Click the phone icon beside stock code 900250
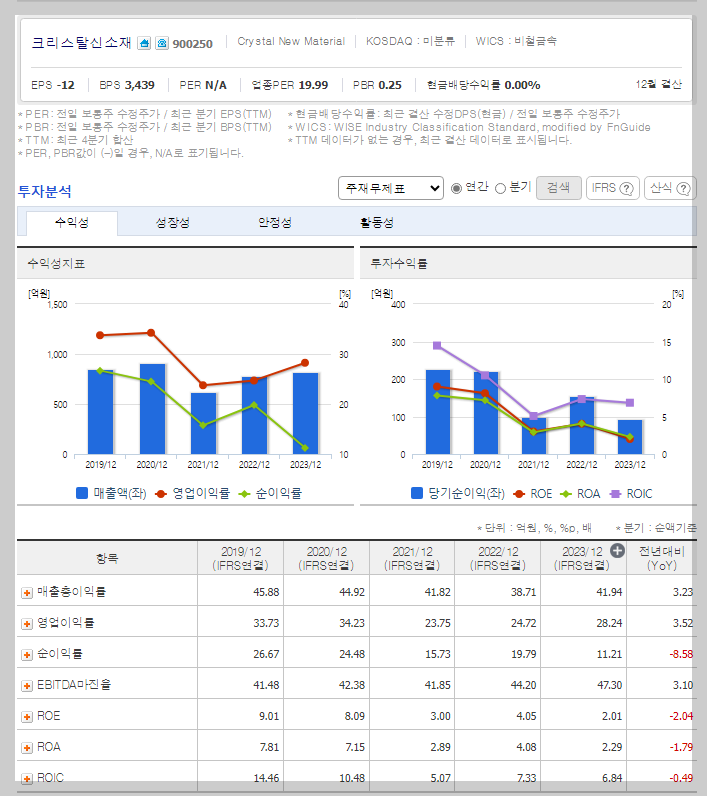 tap(162, 43)
